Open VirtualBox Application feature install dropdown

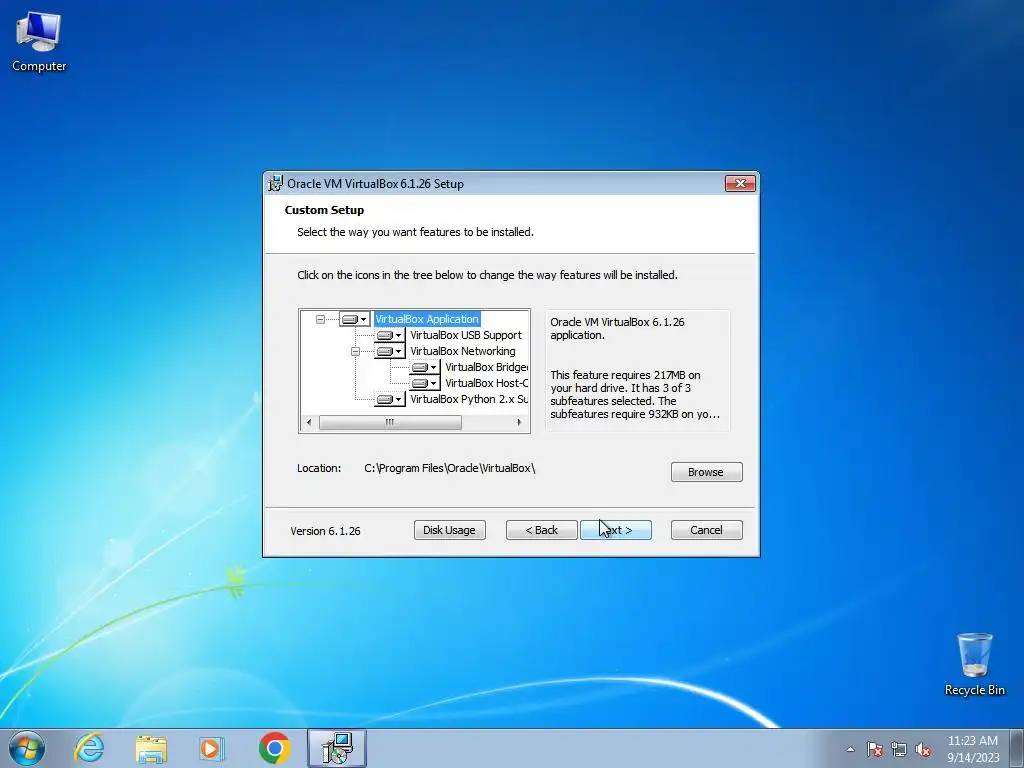click(x=355, y=319)
